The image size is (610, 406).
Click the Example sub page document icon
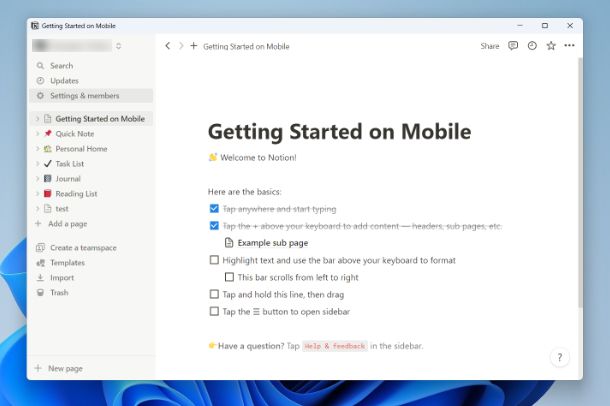[x=229, y=243]
